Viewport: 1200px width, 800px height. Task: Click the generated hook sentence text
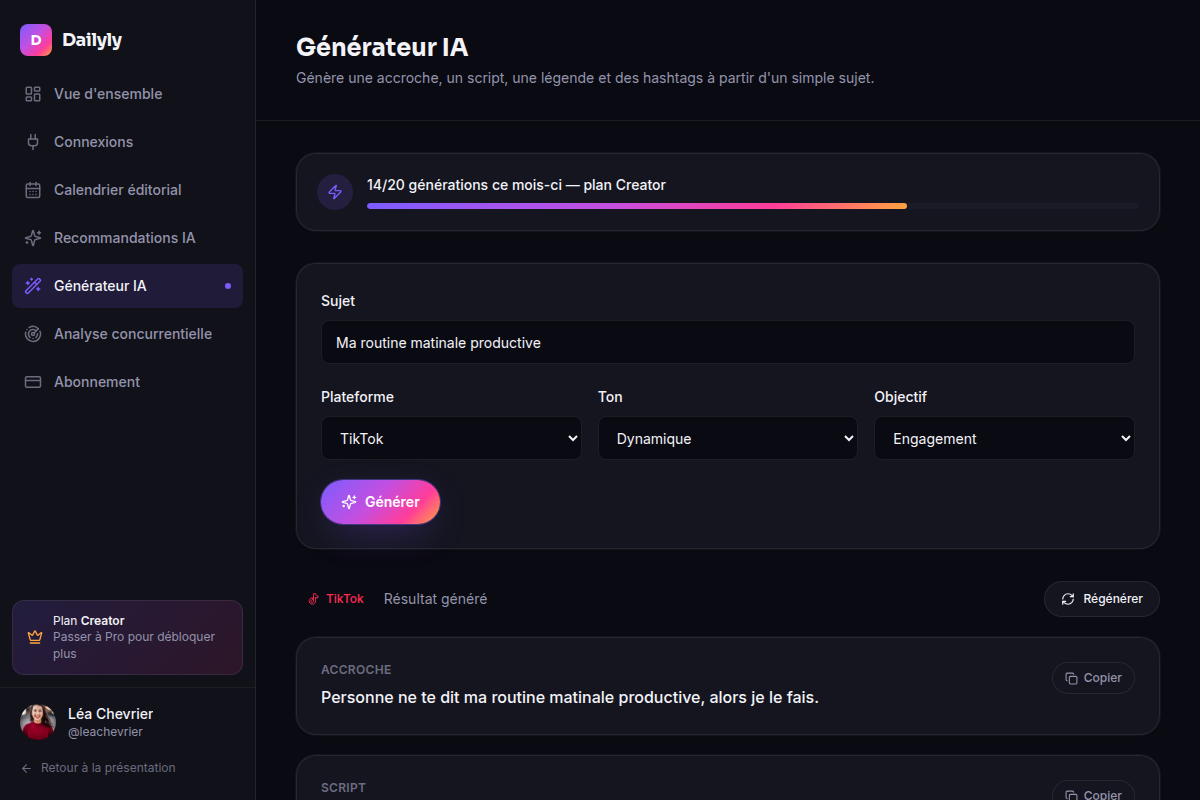point(570,697)
